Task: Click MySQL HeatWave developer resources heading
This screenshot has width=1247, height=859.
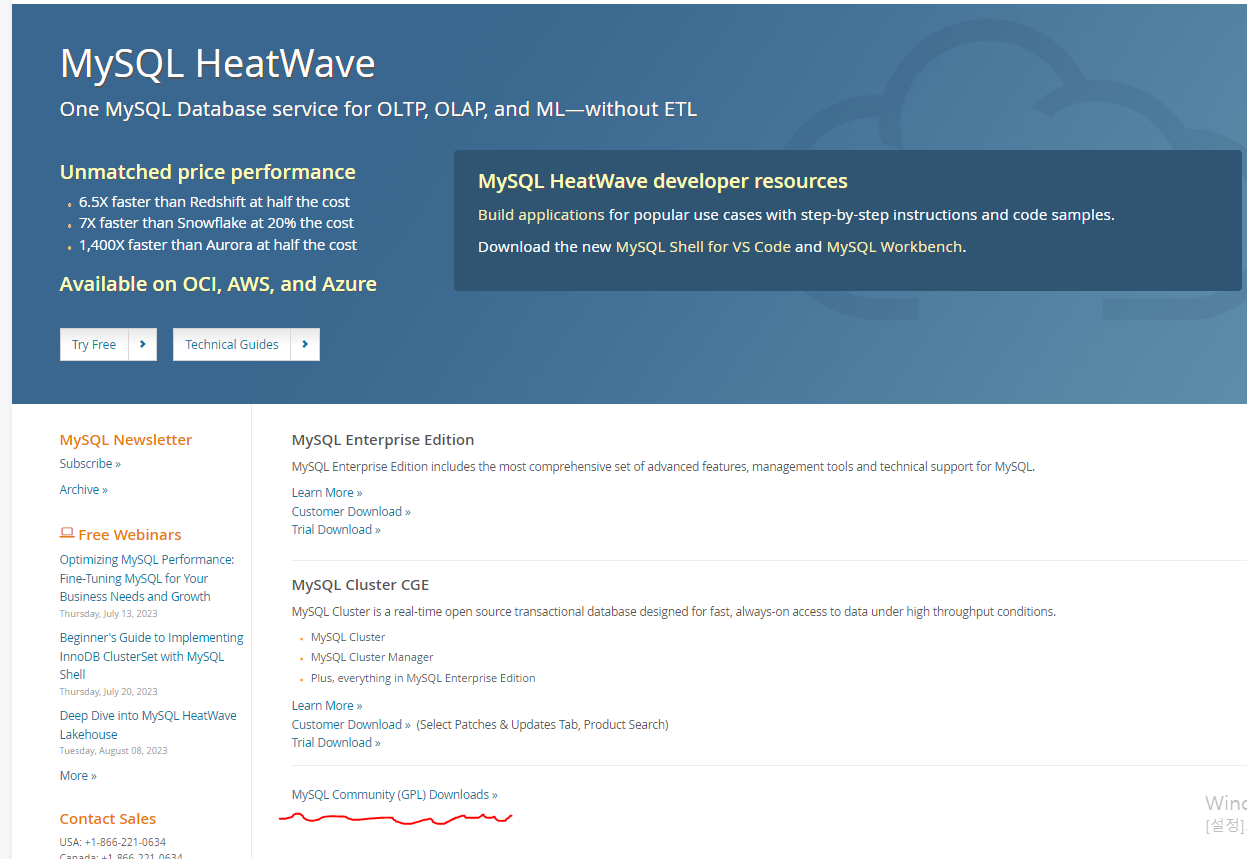Action: [x=663, y=181]
